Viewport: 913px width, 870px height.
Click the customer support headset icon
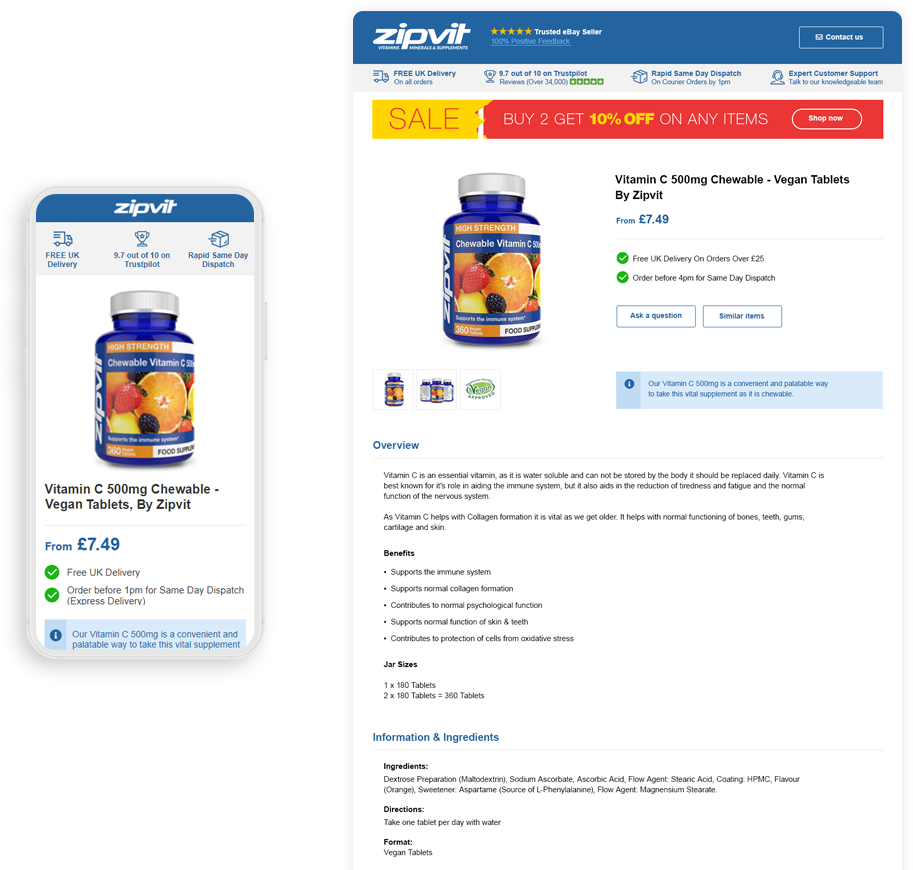pyautogui.click(x=777, y=77)
